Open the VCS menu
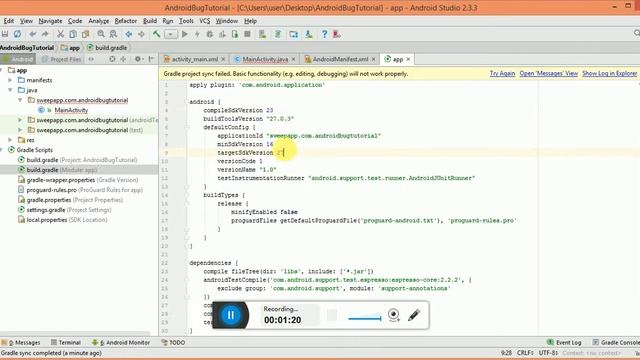Screen dimensions: 640x360 [x=204, y=21]
